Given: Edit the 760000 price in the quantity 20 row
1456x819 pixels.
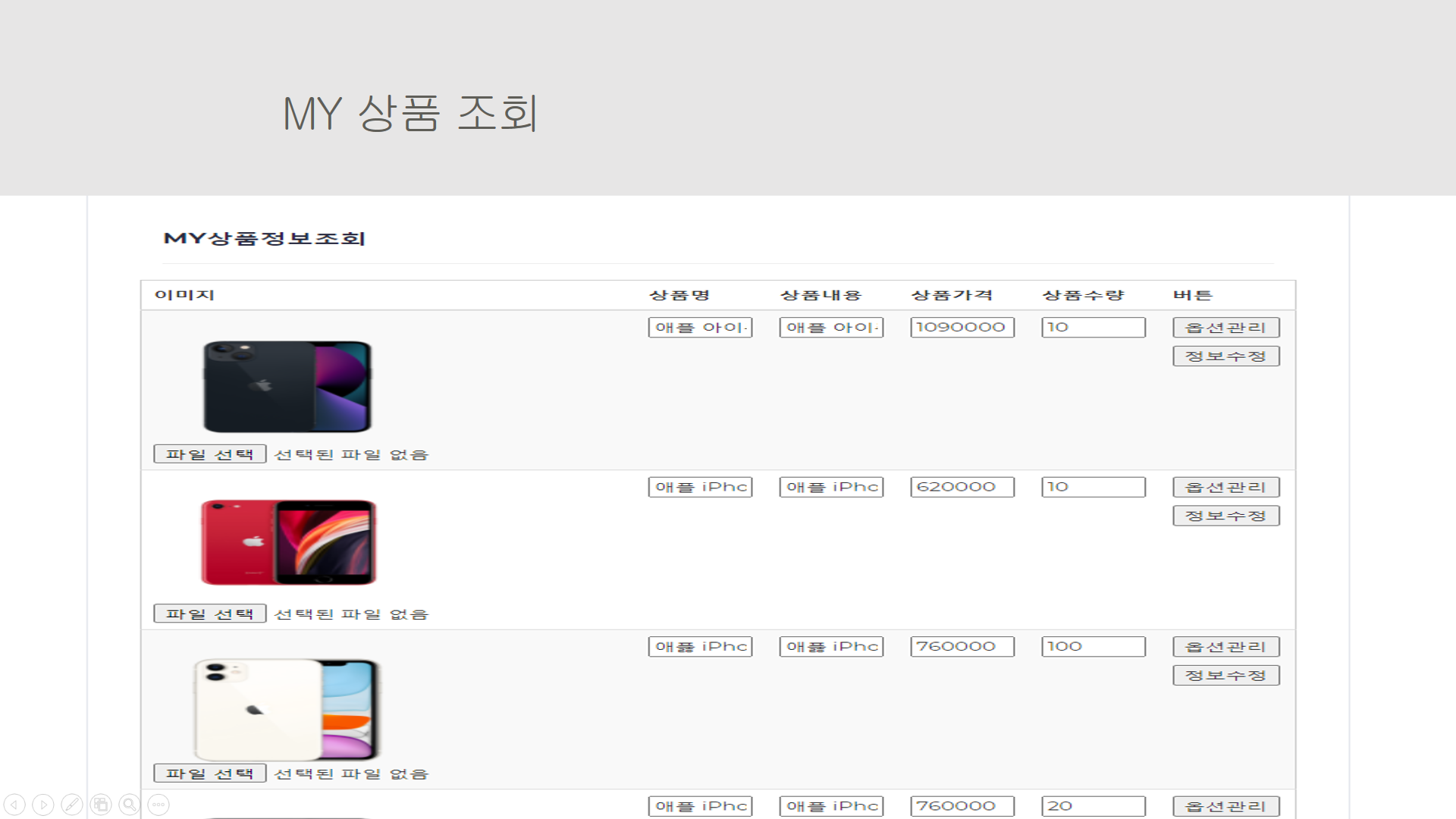Looking at the screenshot, I should [962, 806].
